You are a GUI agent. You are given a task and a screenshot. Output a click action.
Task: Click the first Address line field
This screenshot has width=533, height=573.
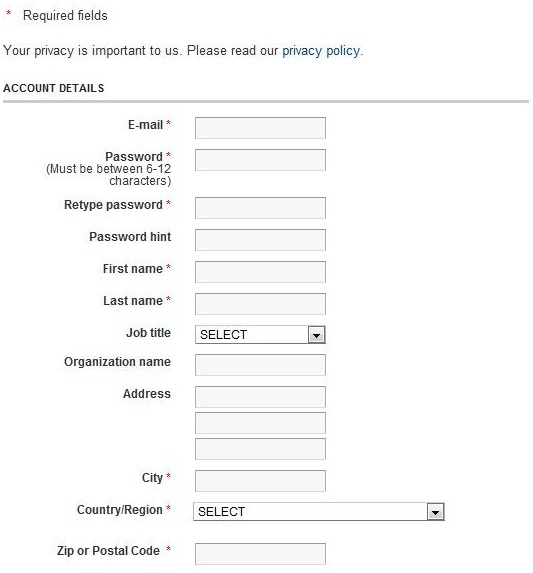[x=260, y=397]
